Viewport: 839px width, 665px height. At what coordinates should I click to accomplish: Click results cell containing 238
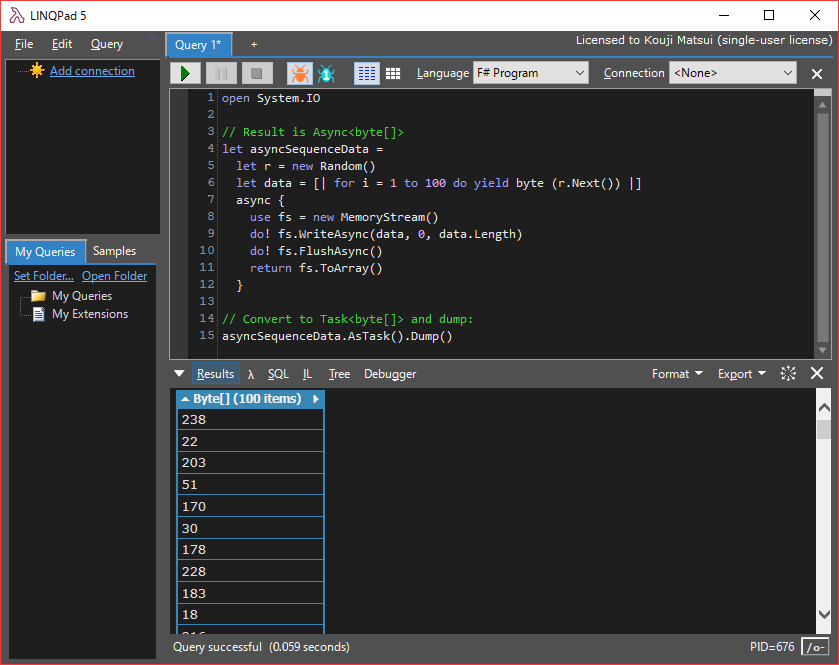[250, 419]
